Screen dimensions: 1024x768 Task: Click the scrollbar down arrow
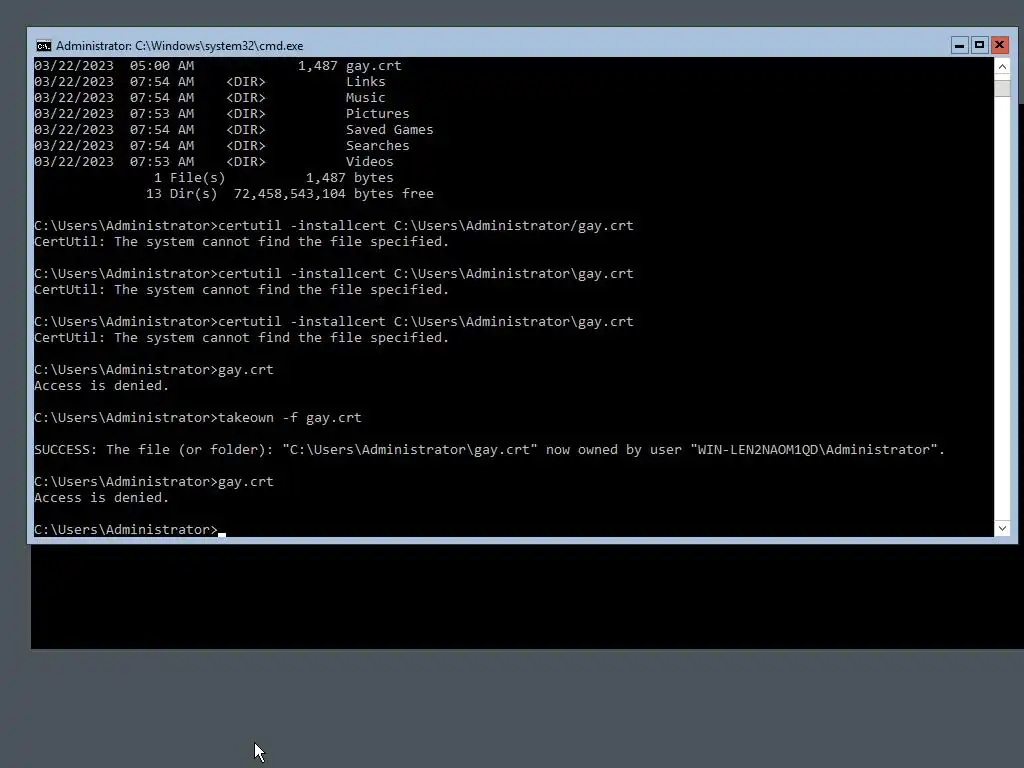coord(1002,528)
